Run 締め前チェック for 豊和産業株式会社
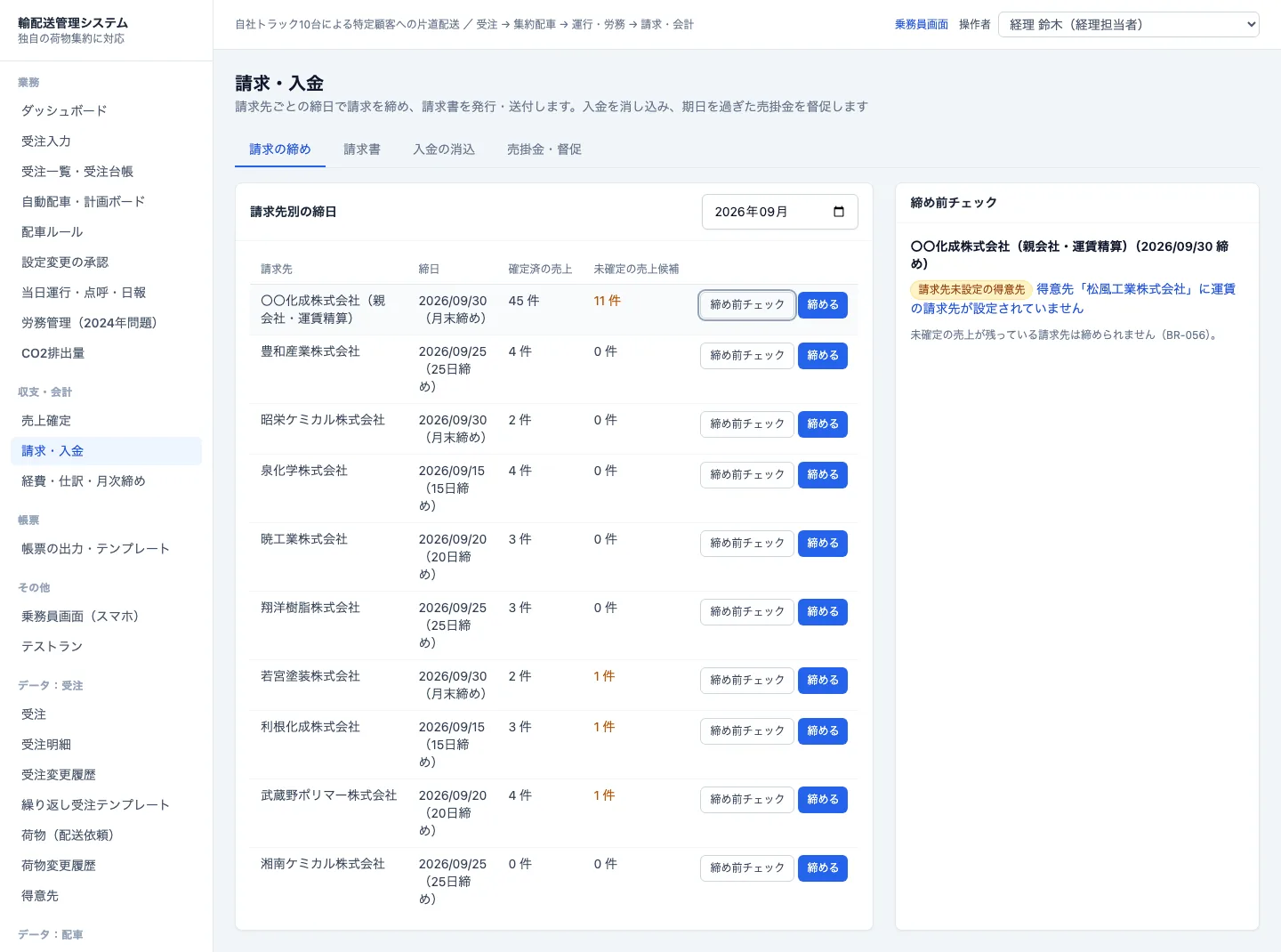The image size is (1281, 952). (x=747, y=356)
